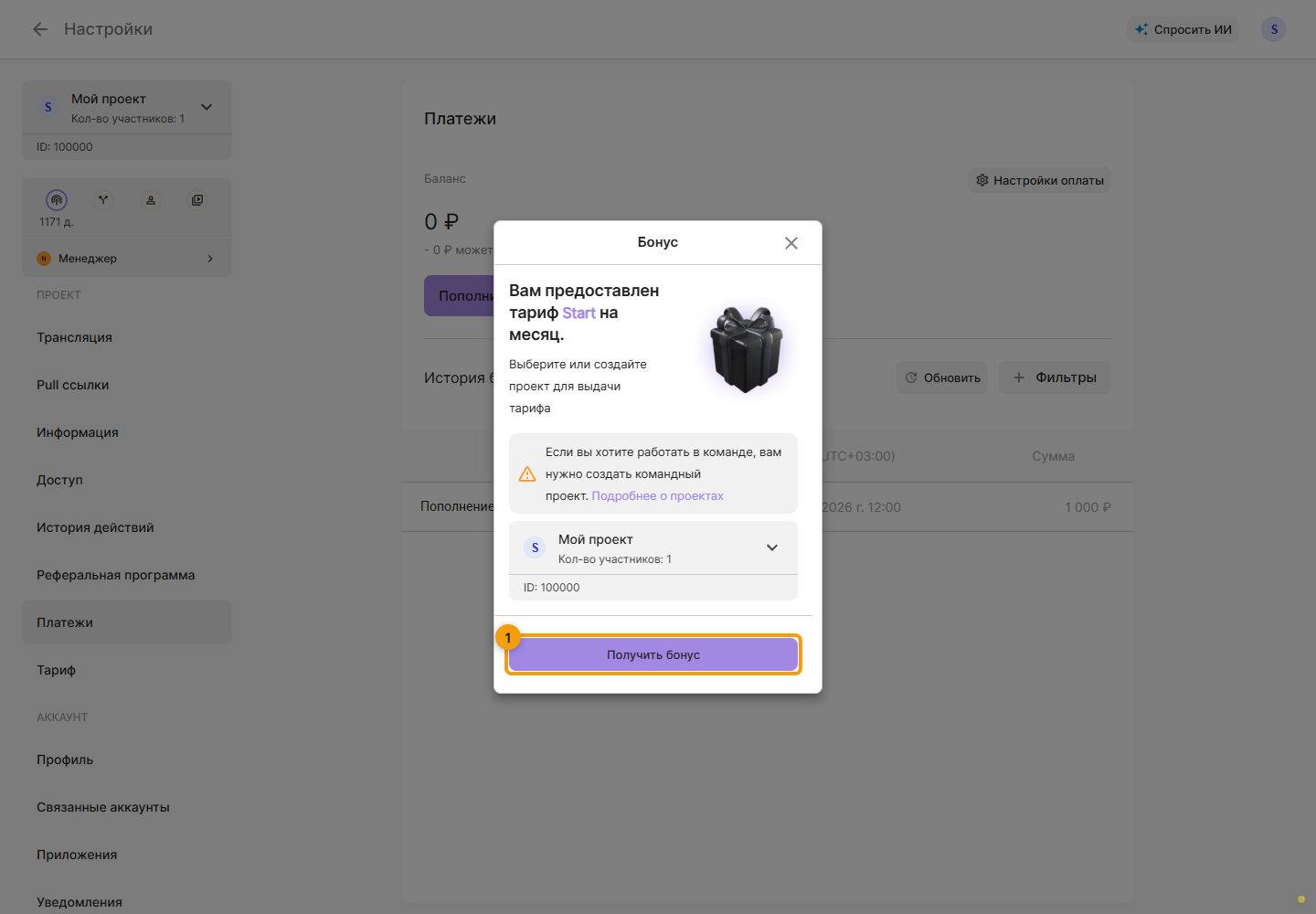Viewport: 1316px width, 914px height.
Task: Click the Получить бонус button
Action: 653,654
